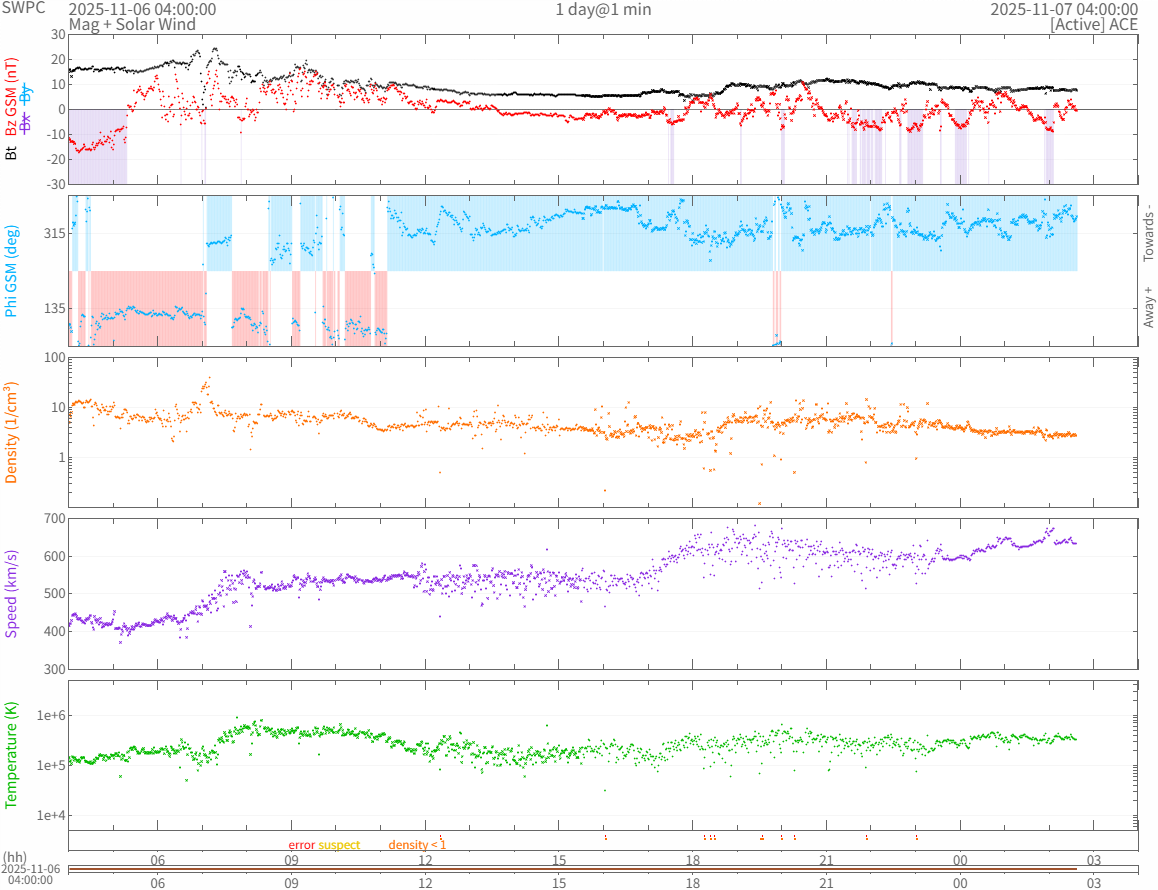This screenshot has width=1158, height=890.
Task: Click end time 2025-11-07 04:00:00 in header
Action: click(x=1063, y=10)
